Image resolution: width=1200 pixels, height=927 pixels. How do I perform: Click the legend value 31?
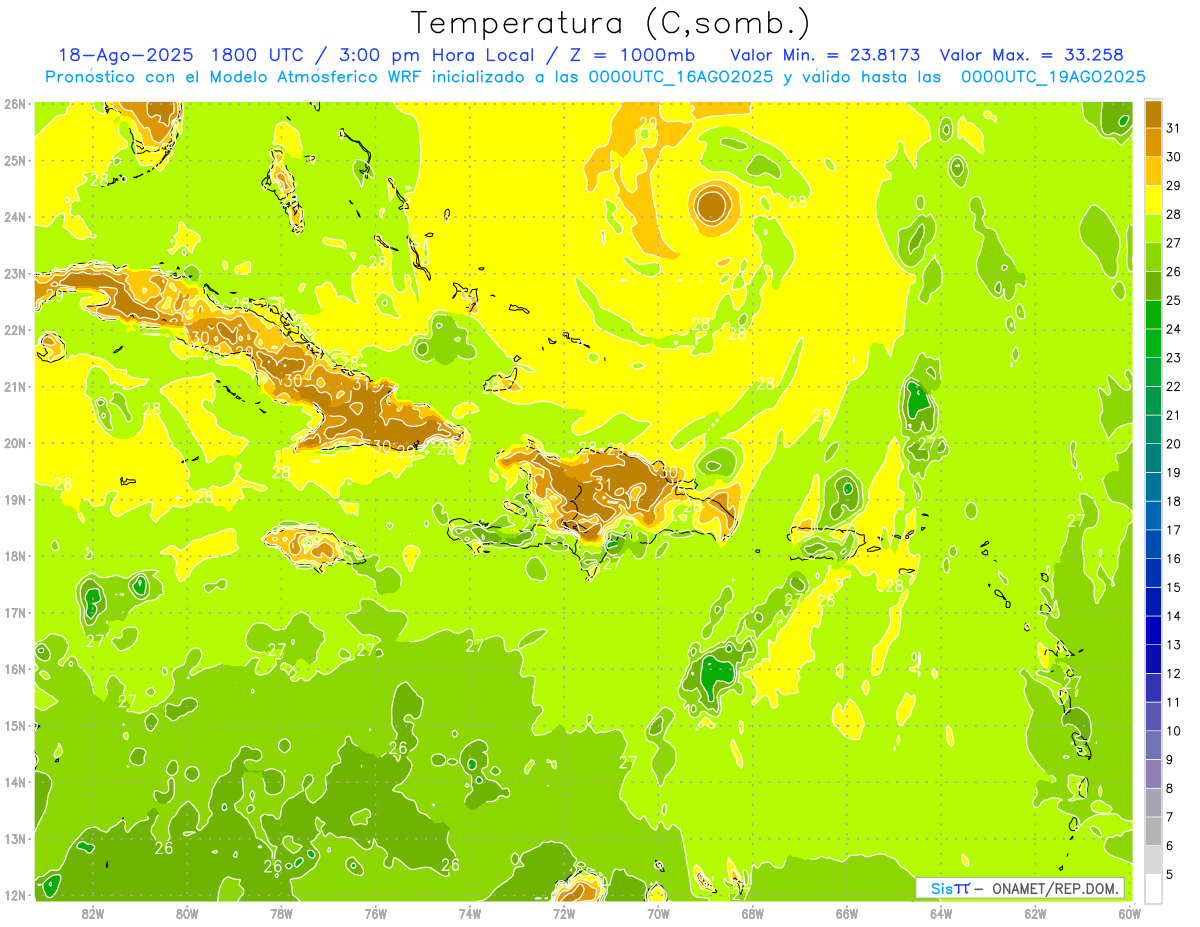point(1174,128)
